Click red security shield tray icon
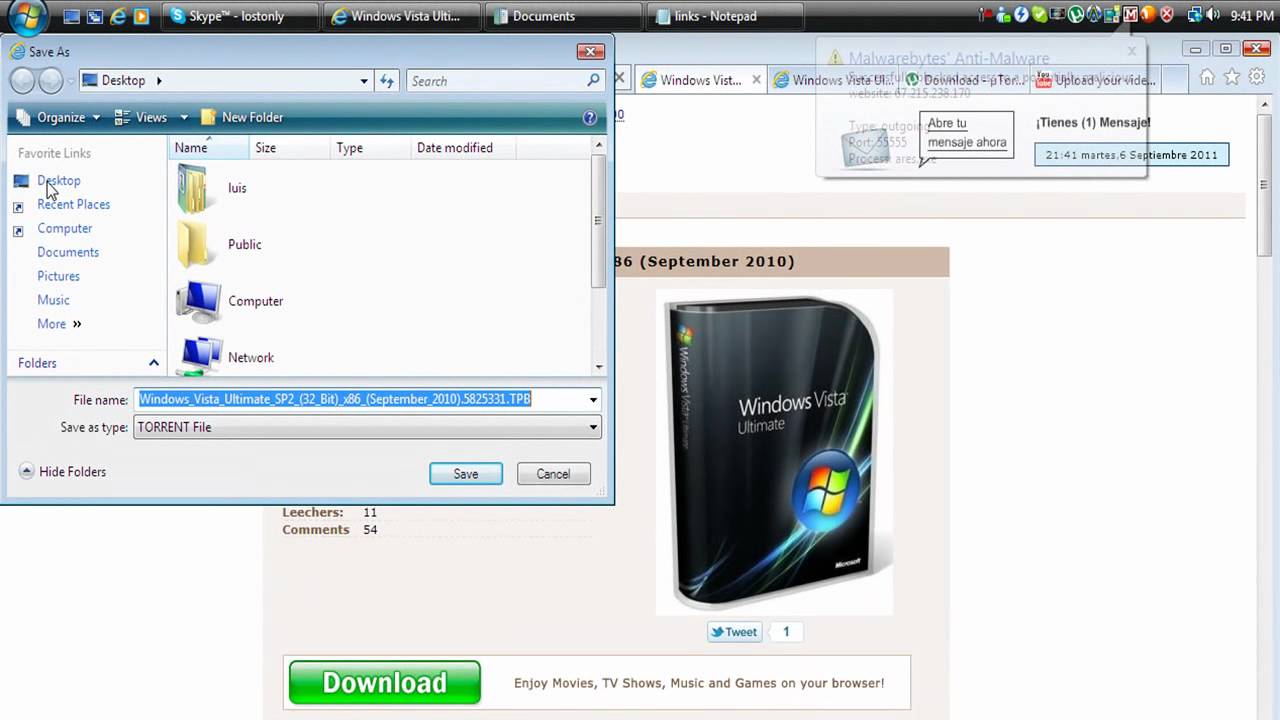 coord(1167,14)
